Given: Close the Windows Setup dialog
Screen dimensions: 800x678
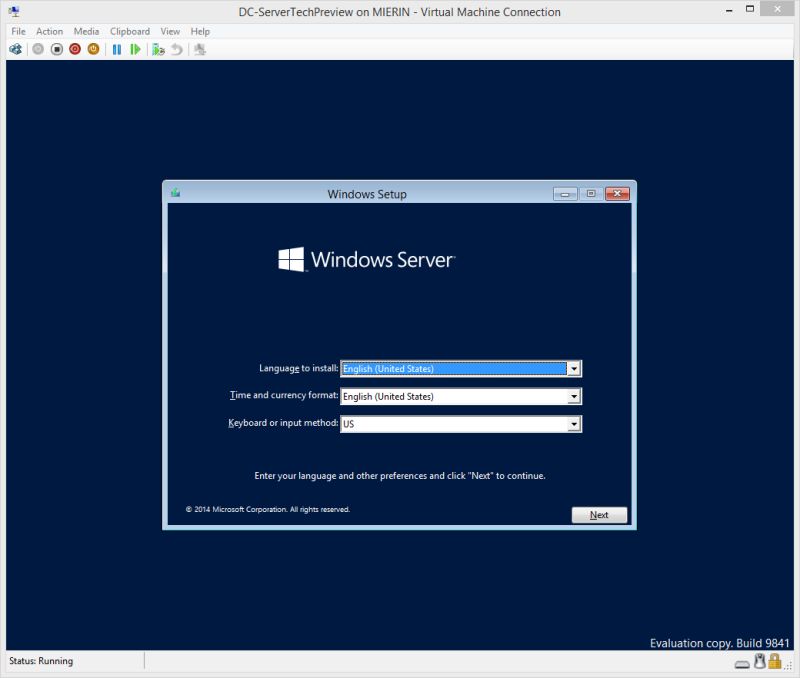Looking at the screenshot, I should (x=617, y=194).
